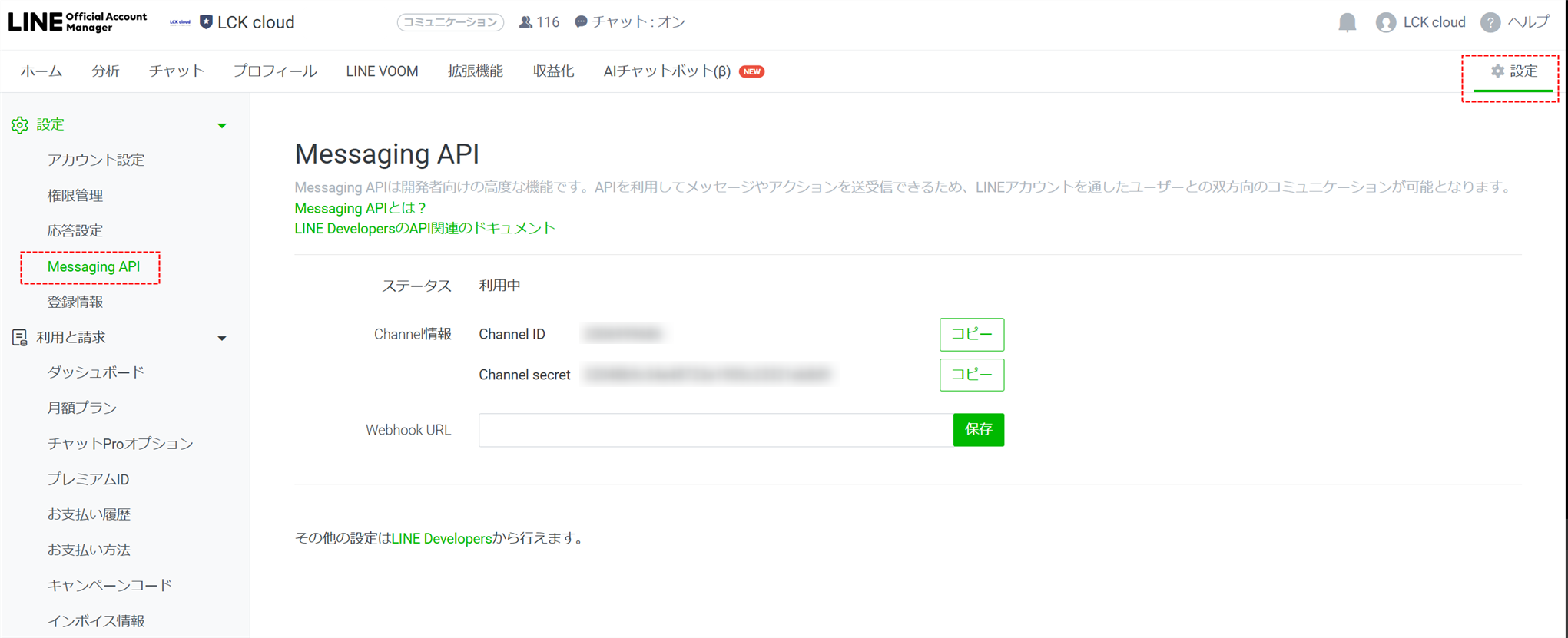Click into the Webhook URL field
1568x638 pixels.
pyautogui.click(x=716, y=430)
